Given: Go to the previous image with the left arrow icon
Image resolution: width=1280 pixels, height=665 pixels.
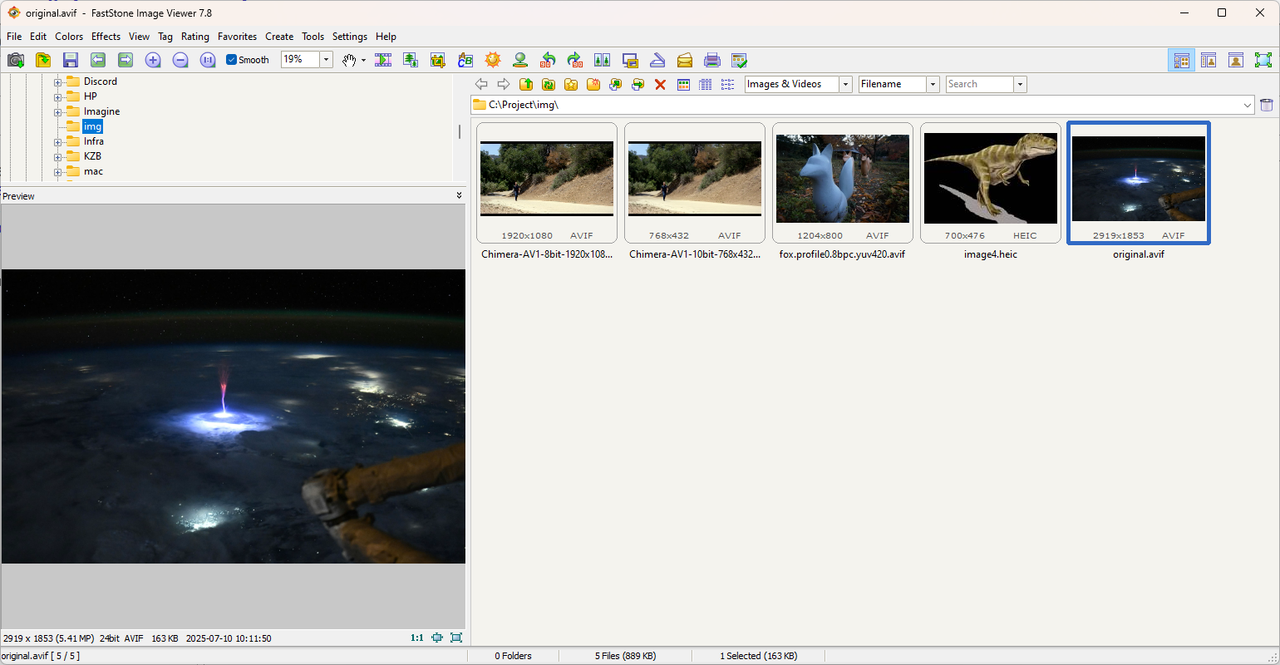Looking at the screenshot, I should [x=98, y=60].
